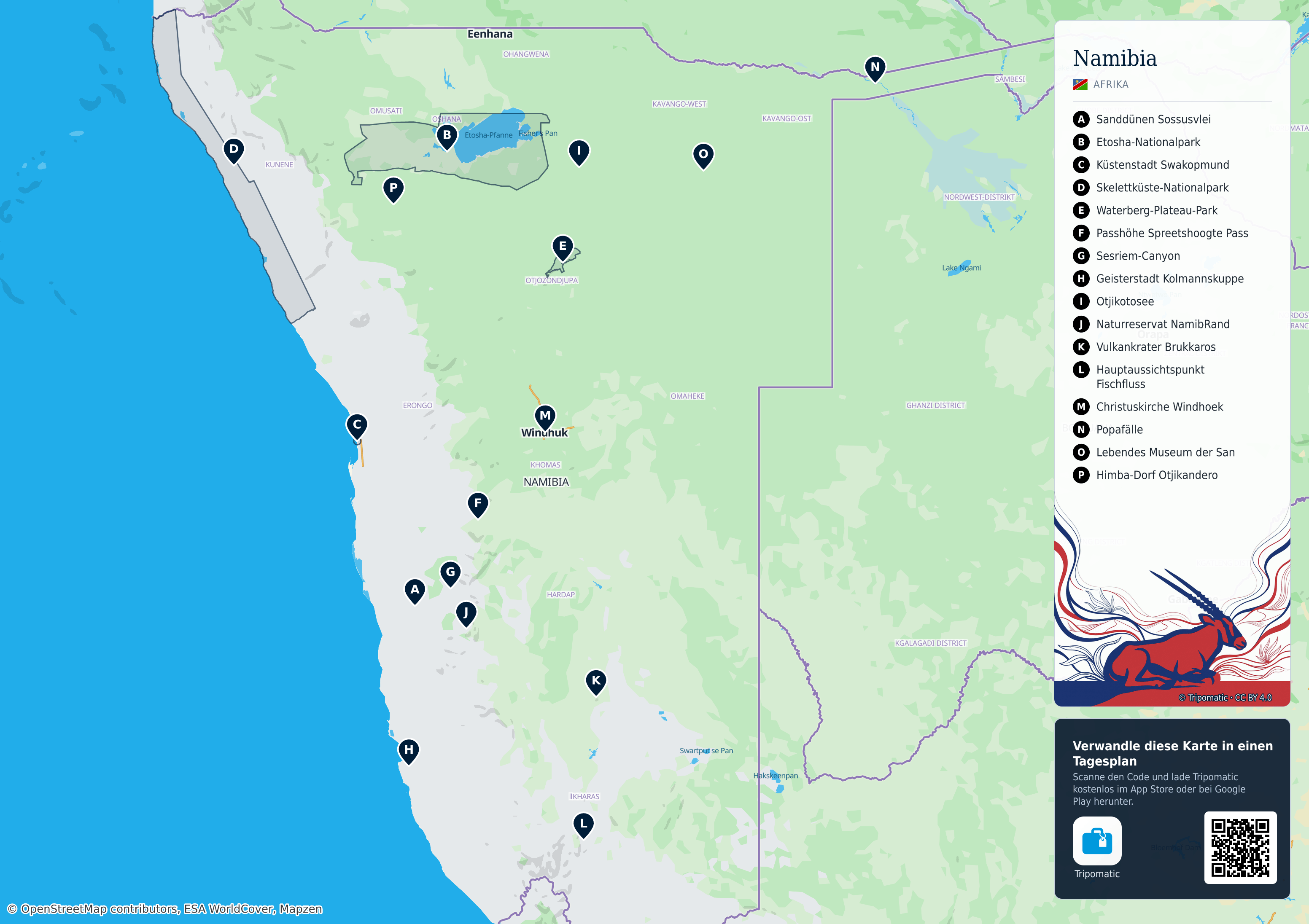Select legend entry Sesriem-Canyon
The height and width of the screenshot is (924, 1309).
click(1137, 256)
